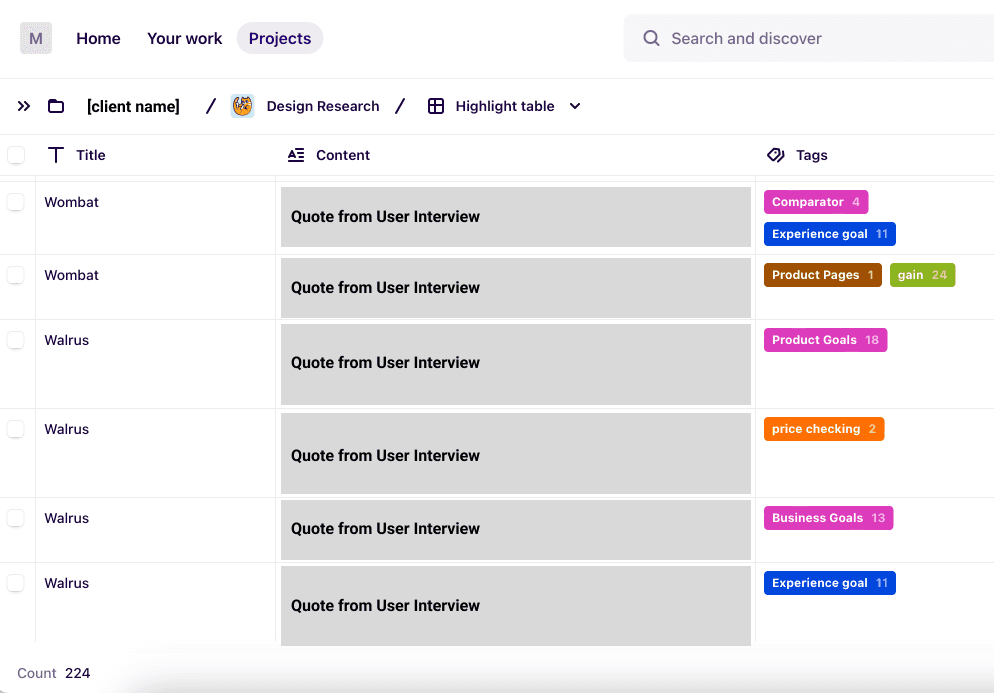Click the Tags column tag icon

[775, 155]
